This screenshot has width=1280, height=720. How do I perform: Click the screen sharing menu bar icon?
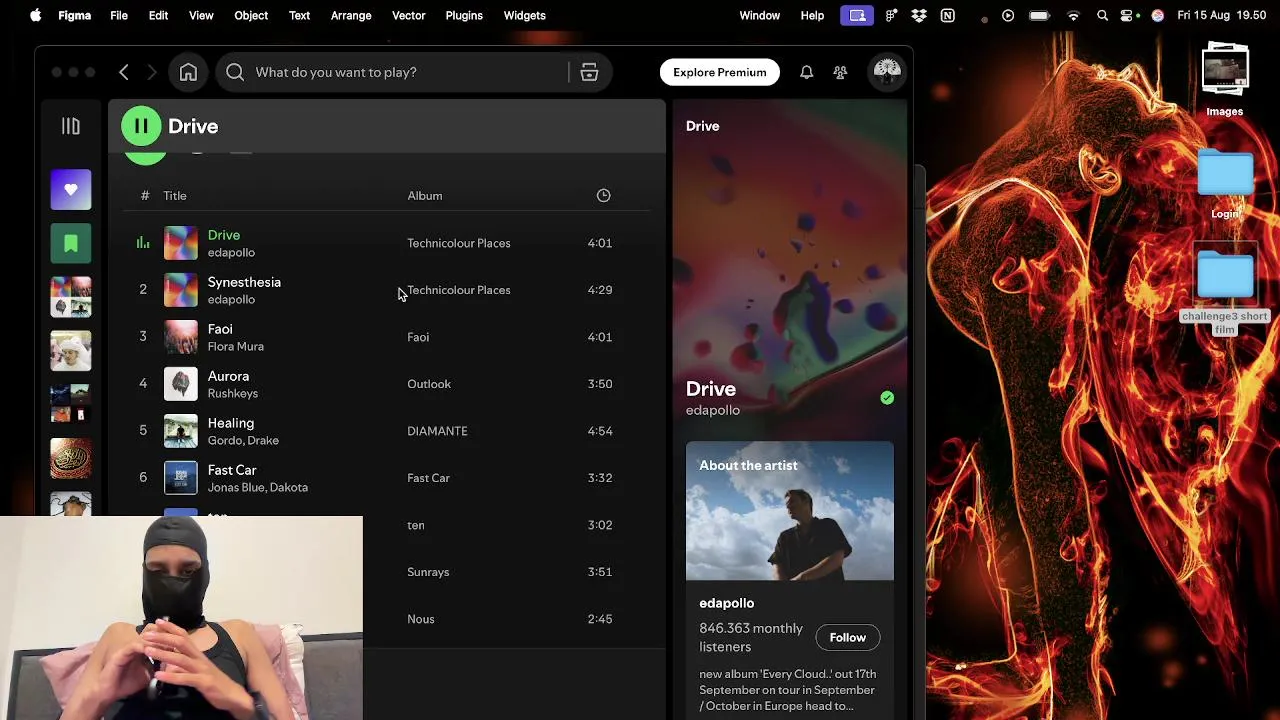point(857,15)
